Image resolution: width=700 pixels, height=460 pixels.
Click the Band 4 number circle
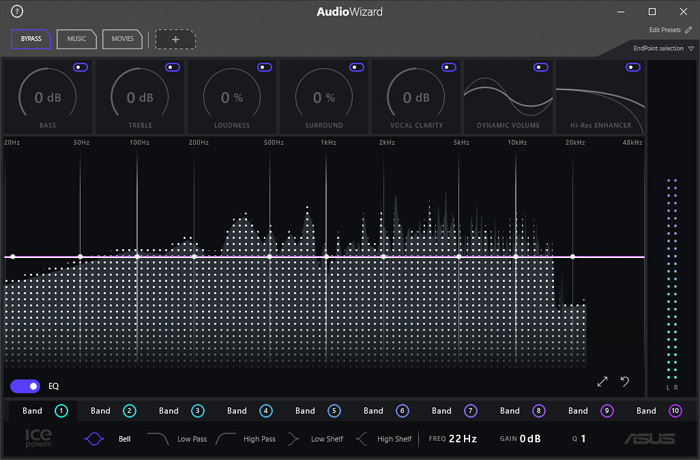(x=266, y=410)
